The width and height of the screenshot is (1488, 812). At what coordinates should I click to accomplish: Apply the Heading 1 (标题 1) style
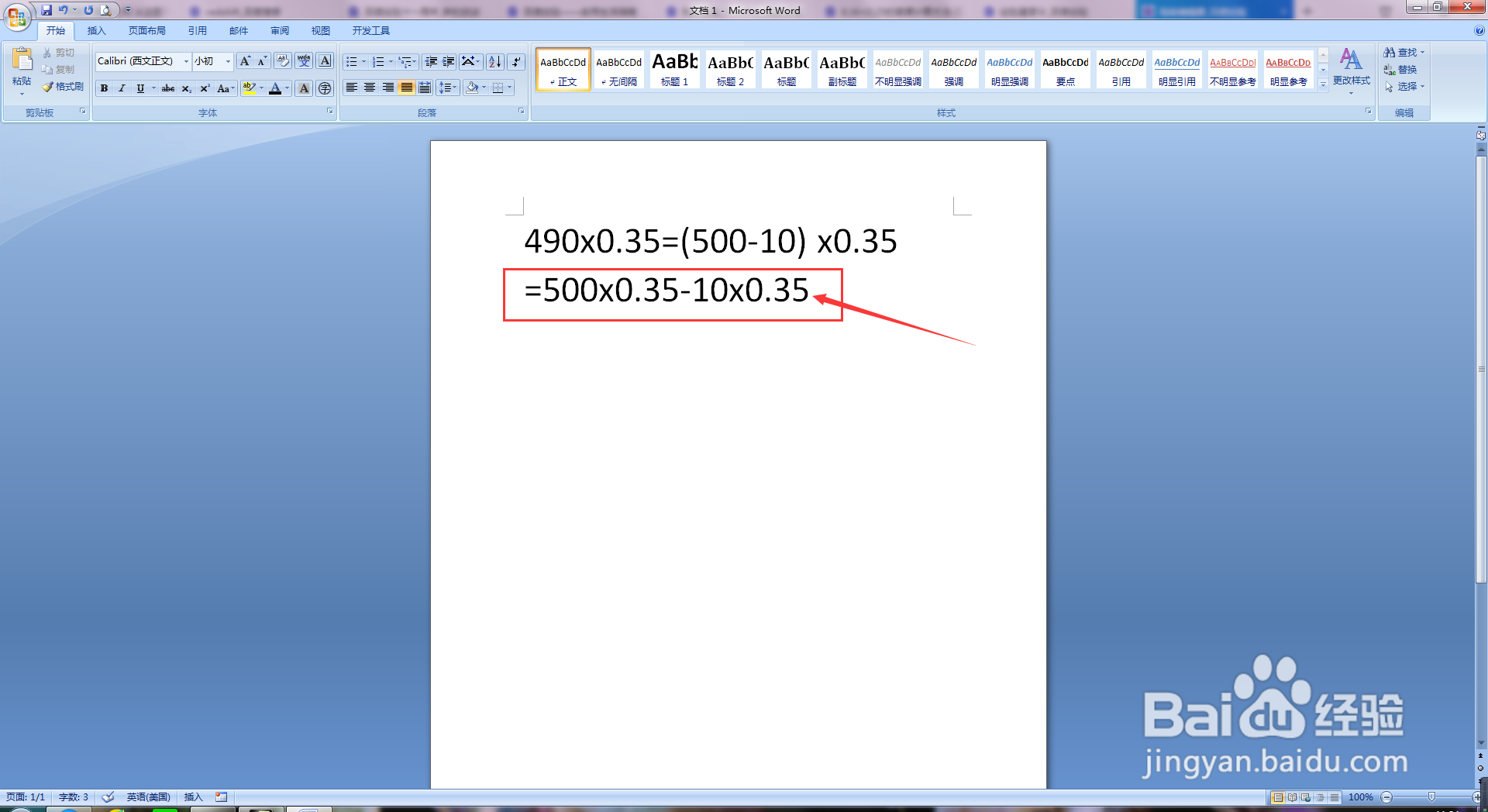click(x=674, y=69)
